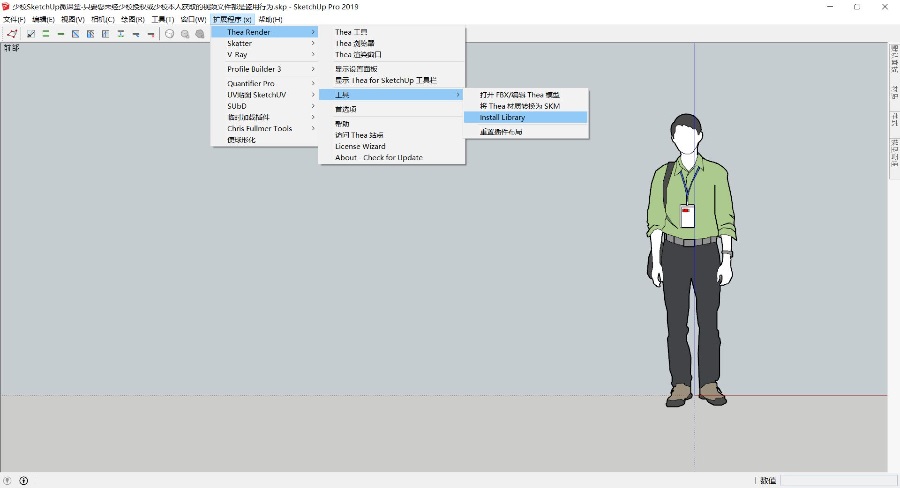Click the outlined circle toolbar icon
The width and height of the screenshot is (900, 488).
click(x=169, y=34)
